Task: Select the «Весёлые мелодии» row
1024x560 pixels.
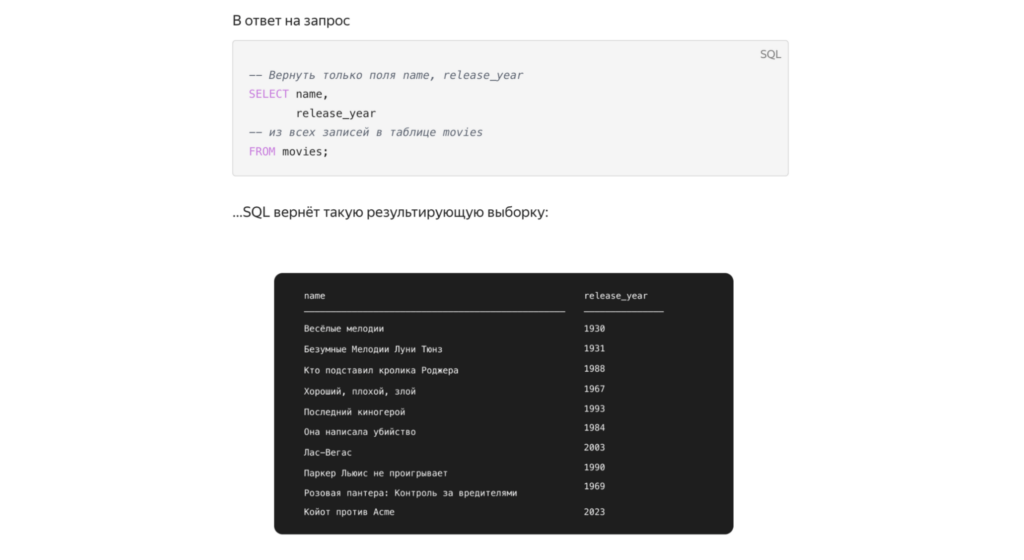Action: (344, 328)
